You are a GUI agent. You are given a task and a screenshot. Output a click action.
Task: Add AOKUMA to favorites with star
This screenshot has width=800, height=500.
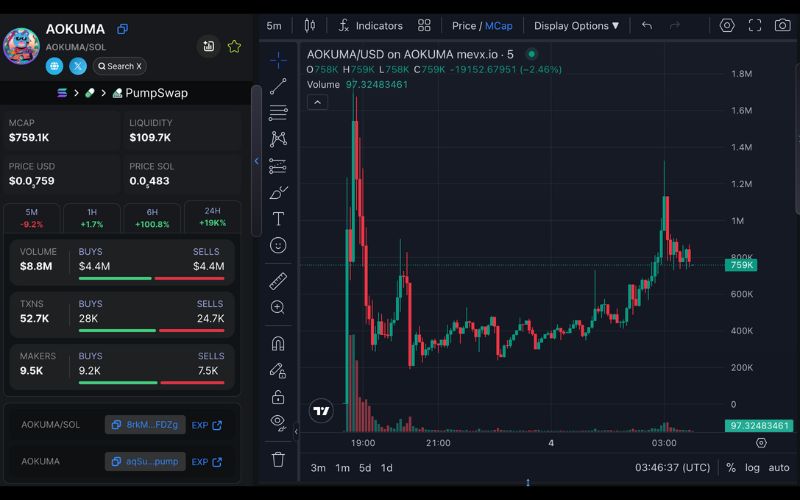pyautogui.click(x=234, y=46)
